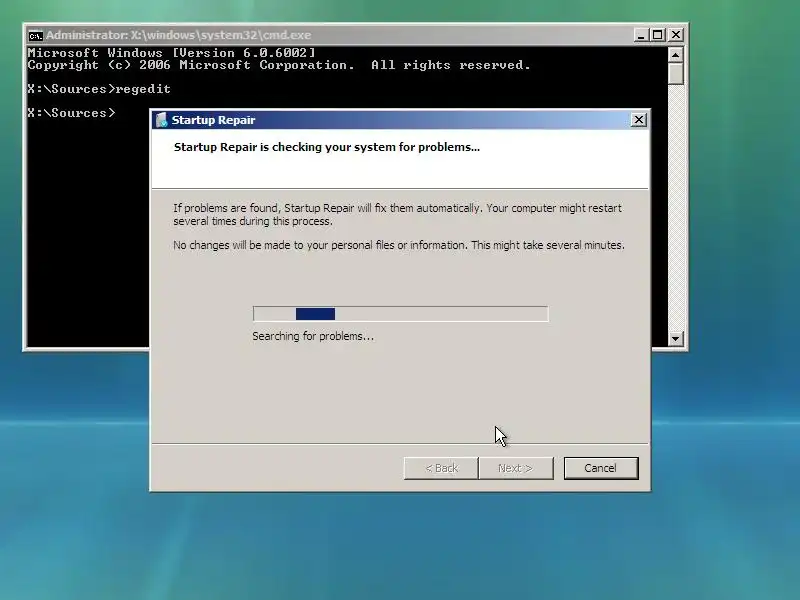Screen dimensions: 800x600
Task: Click the Startup Repair title bar text
Action: tap(213, 120)
